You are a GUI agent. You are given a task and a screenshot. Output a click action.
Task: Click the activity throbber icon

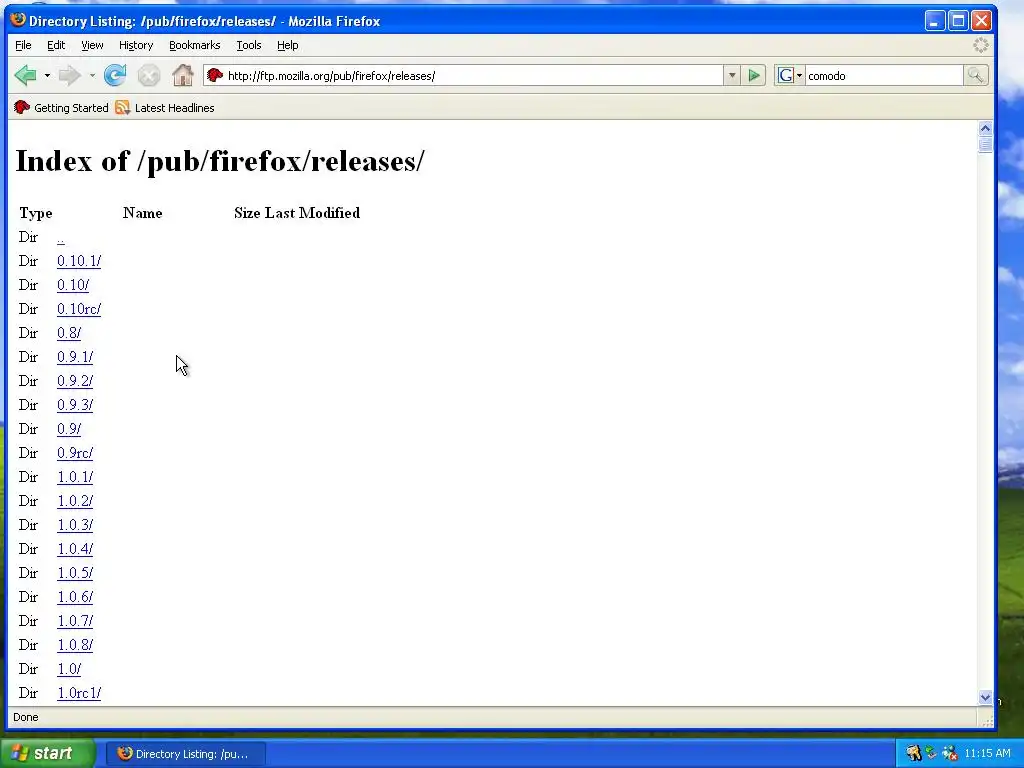[980, 45]
